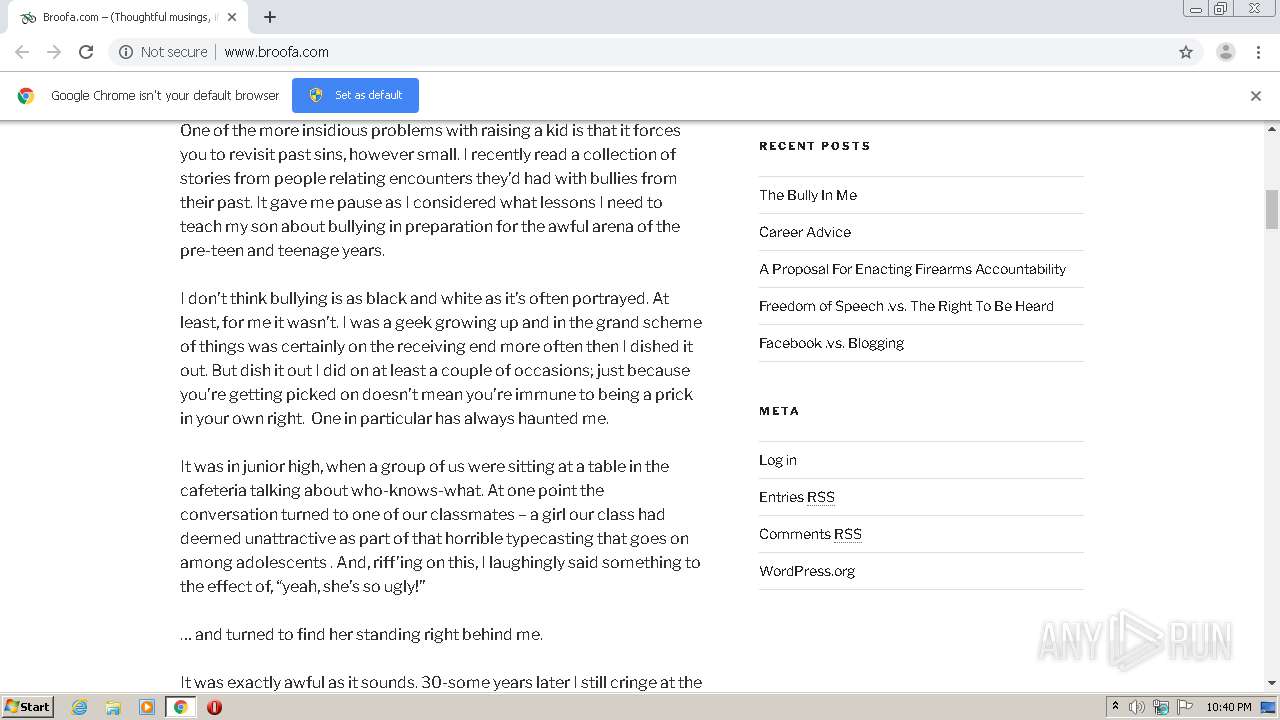Select the Broofa.com browser tab

pyautogui.click(x=128, y=17)
